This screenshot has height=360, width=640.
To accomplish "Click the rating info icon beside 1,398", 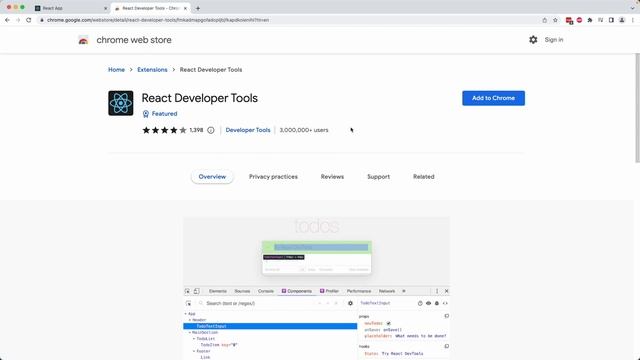I will 211,130.
